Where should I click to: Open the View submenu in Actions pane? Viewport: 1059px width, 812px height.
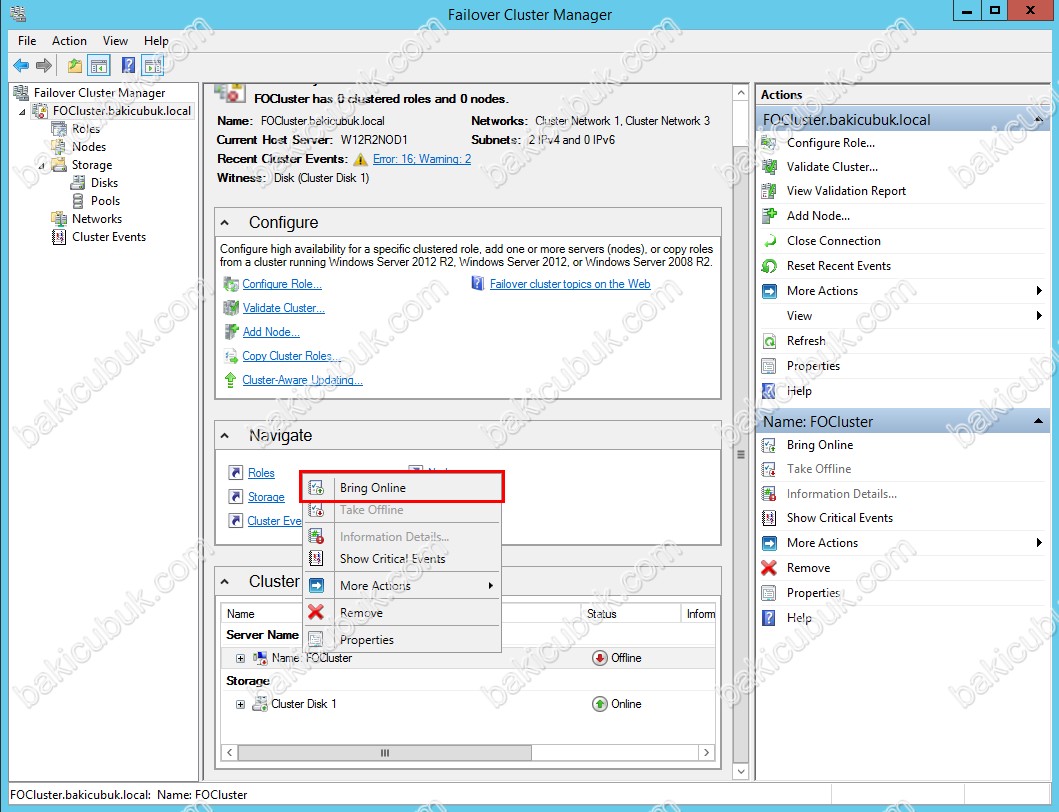coord(902,316)
